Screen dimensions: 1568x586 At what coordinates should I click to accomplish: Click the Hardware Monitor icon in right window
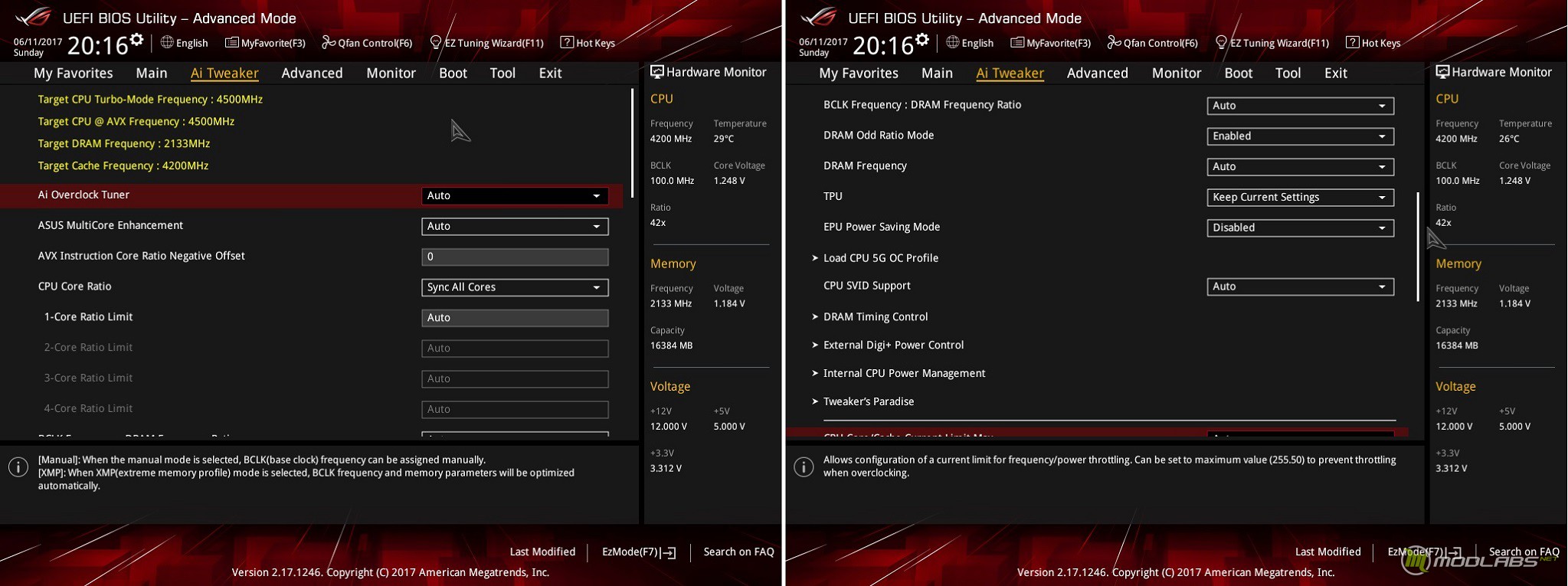[1442, 72]
